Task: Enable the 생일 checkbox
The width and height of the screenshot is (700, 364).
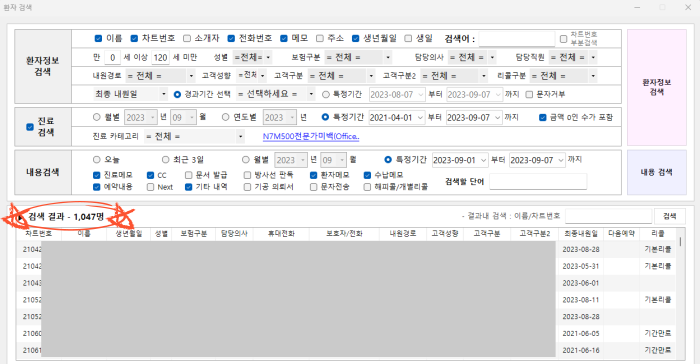Action: [x=408, y=38]
